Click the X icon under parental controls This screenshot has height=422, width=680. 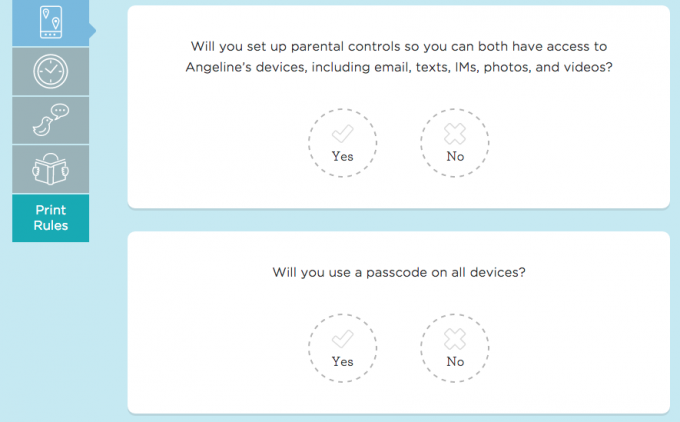[455, 134]
